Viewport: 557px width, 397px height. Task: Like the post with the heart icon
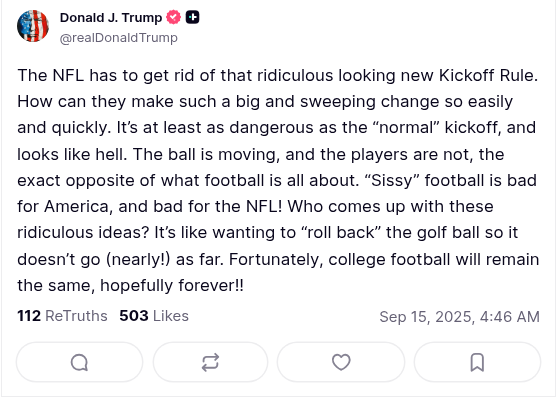pyautogui.click(x=341, y=363)
